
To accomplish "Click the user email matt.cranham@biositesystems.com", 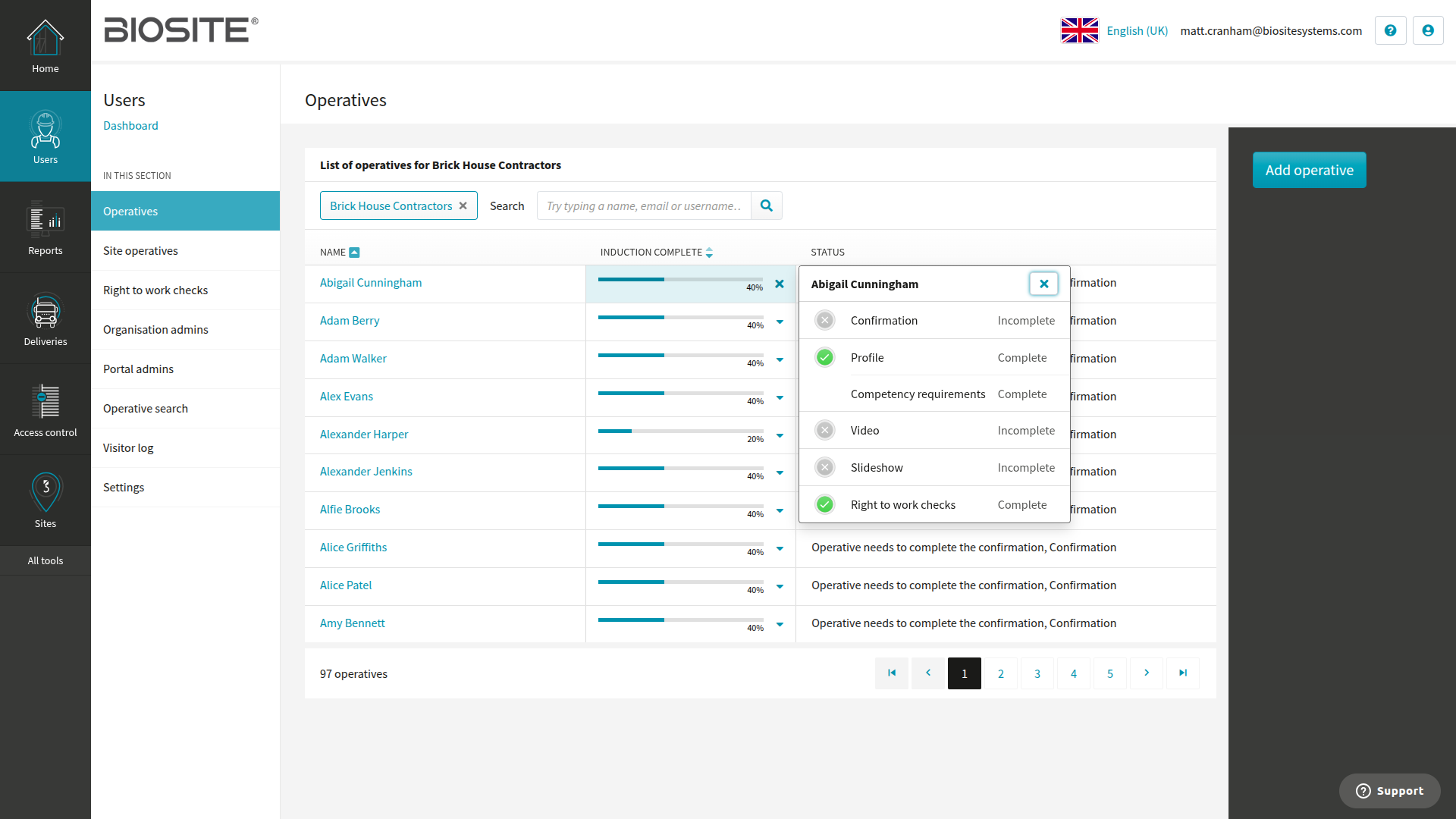I will pyautogui.click(x=1271, y=30).
